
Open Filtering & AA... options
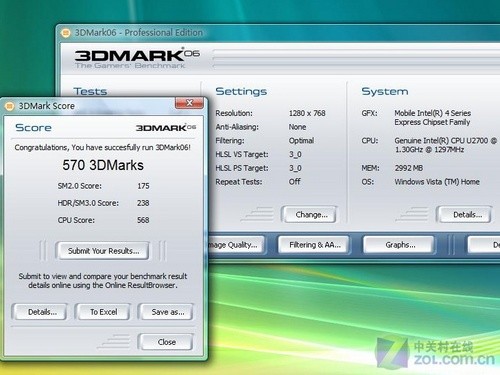coord(314,245)
